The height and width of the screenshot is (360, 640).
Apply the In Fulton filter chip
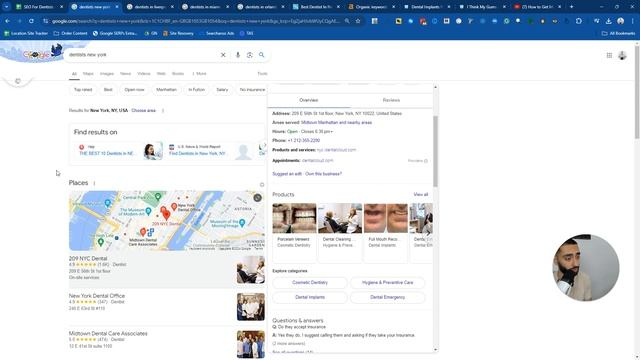click(x=196, y=90)
